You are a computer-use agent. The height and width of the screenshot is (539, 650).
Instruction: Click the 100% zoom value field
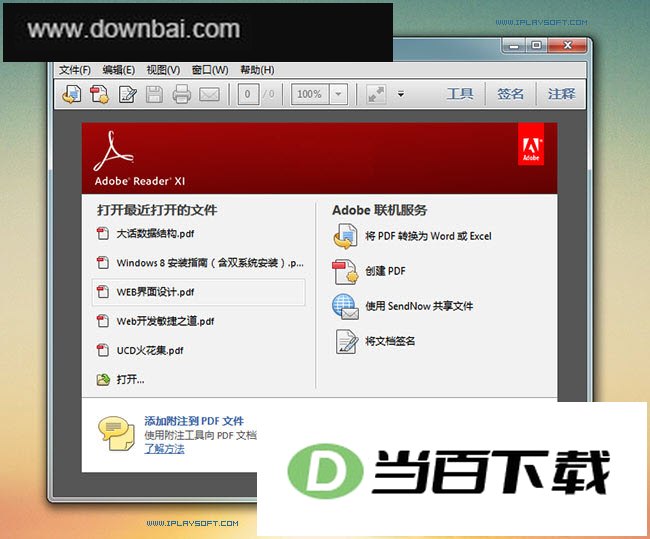(310, 94)
